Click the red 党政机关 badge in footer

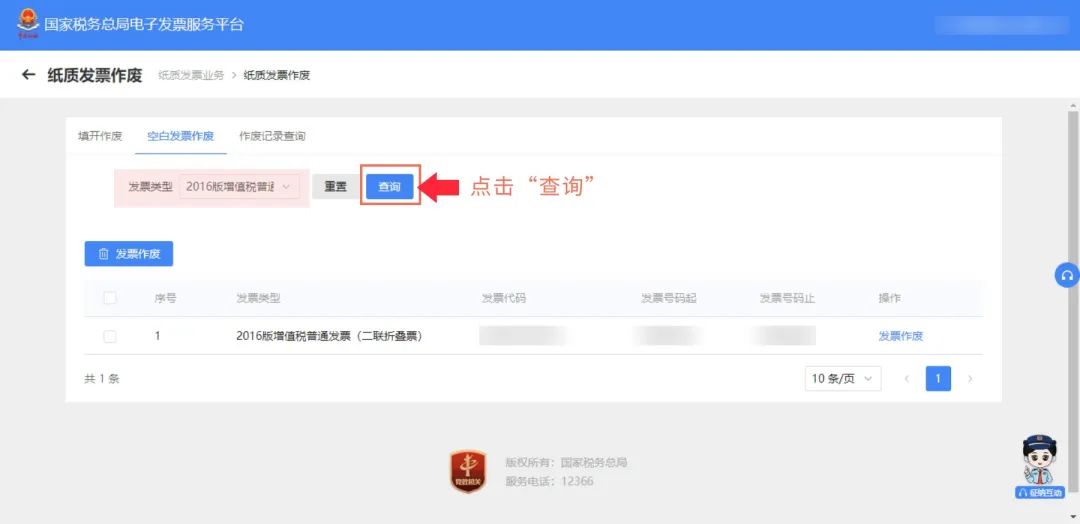pyautogui.click(x=468, y=471)
